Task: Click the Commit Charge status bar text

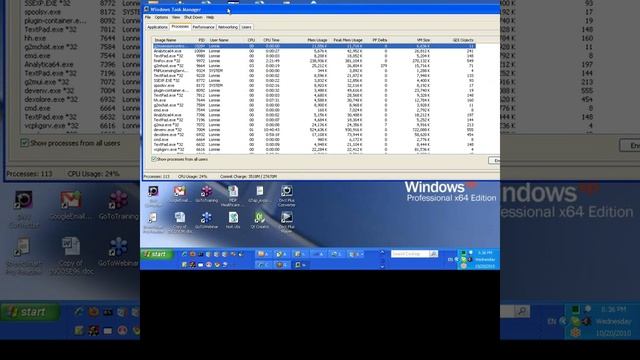Action: tap(249, 177)
